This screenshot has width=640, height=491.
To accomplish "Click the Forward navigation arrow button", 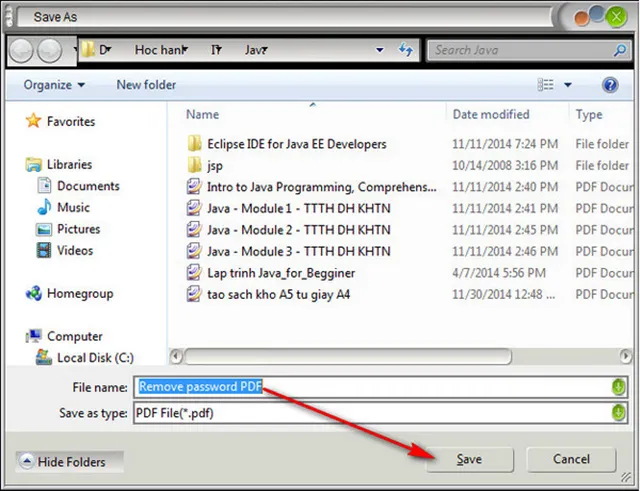I will [x=50, y=51].
